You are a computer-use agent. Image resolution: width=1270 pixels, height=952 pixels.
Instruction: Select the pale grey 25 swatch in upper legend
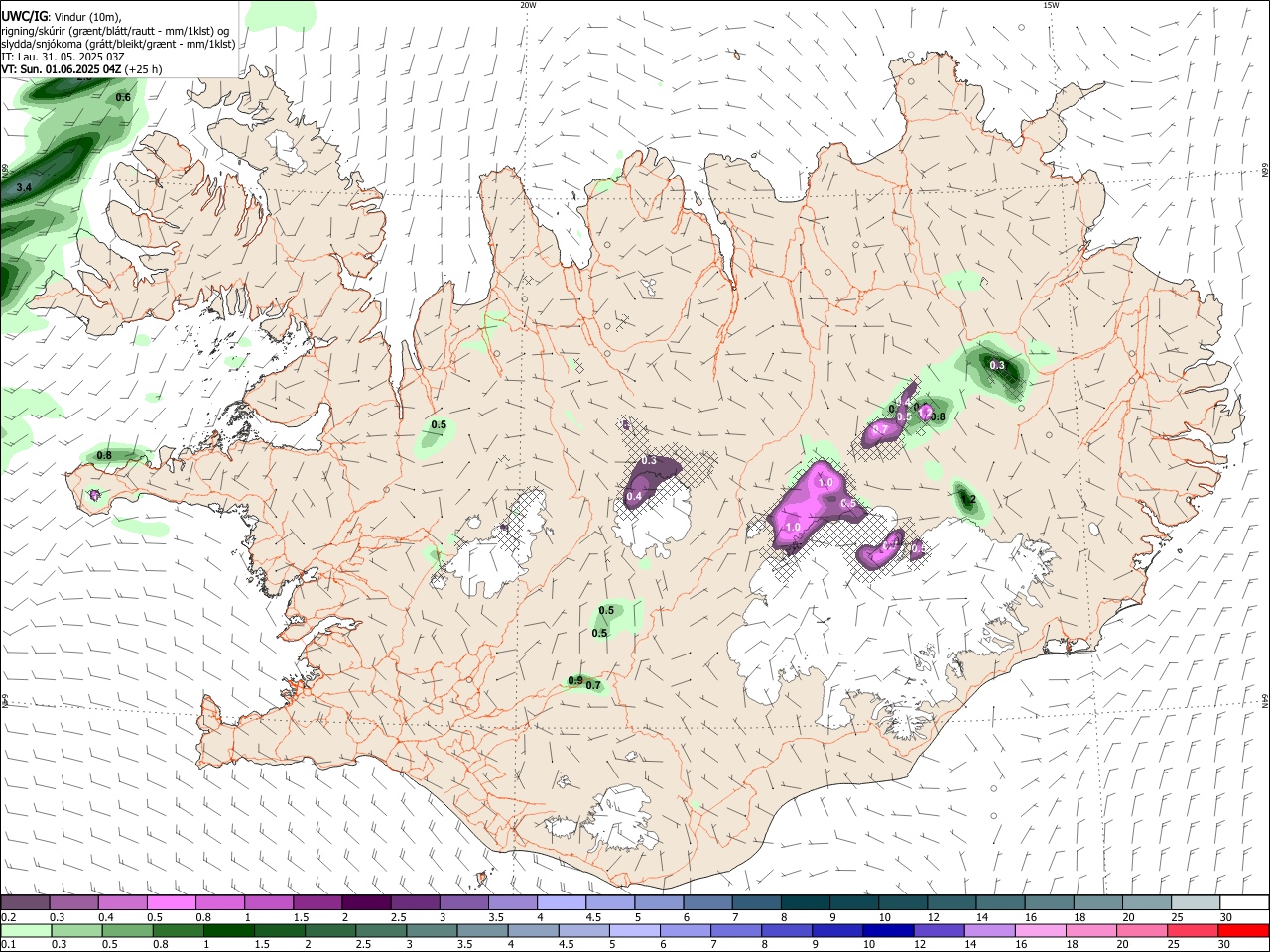point(1196,903)
